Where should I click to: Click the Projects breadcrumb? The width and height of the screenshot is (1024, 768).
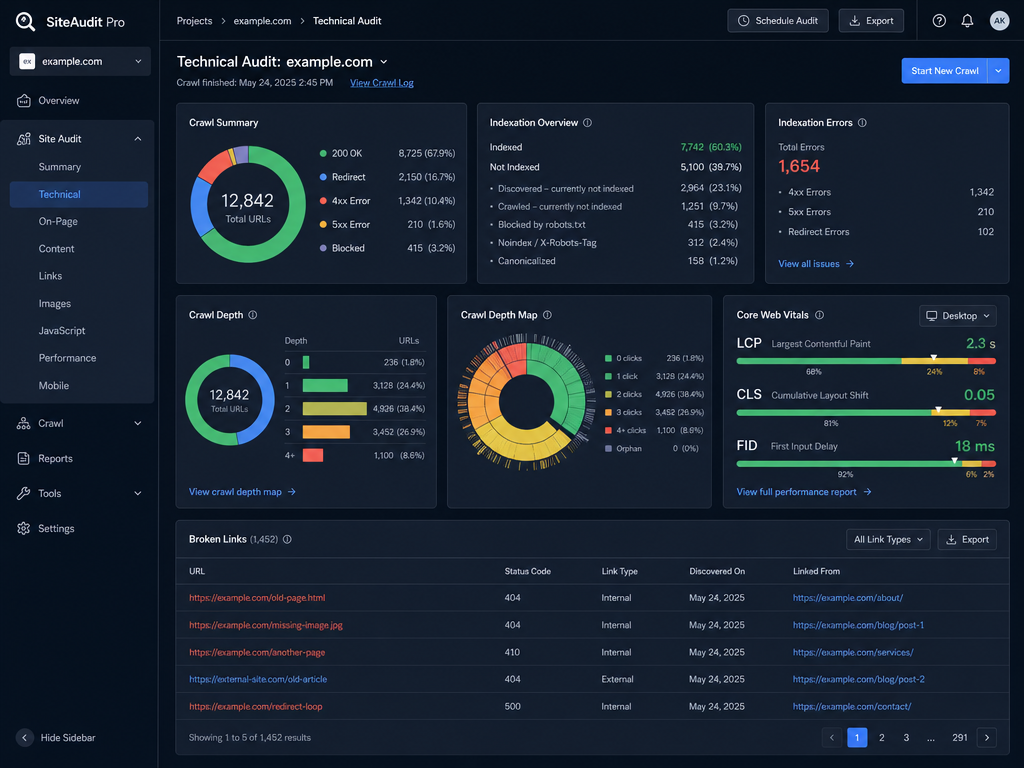(x=195, y=21)
